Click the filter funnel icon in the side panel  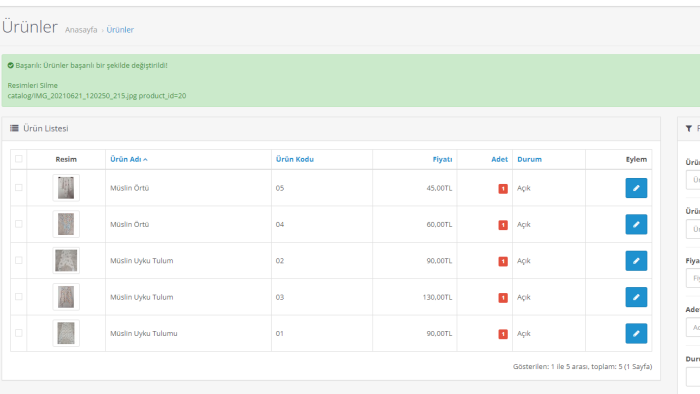click(689, 129)
